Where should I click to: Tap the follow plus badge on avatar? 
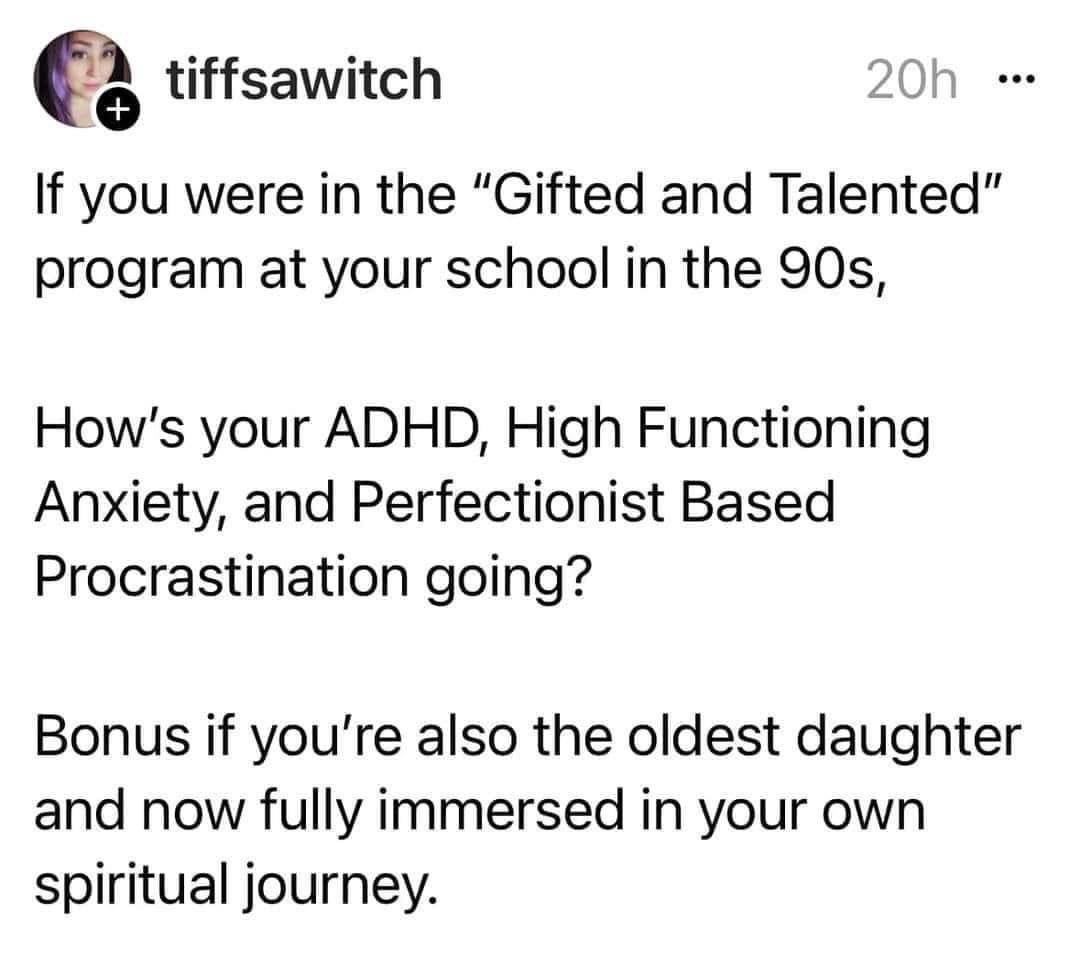point(117,115)
